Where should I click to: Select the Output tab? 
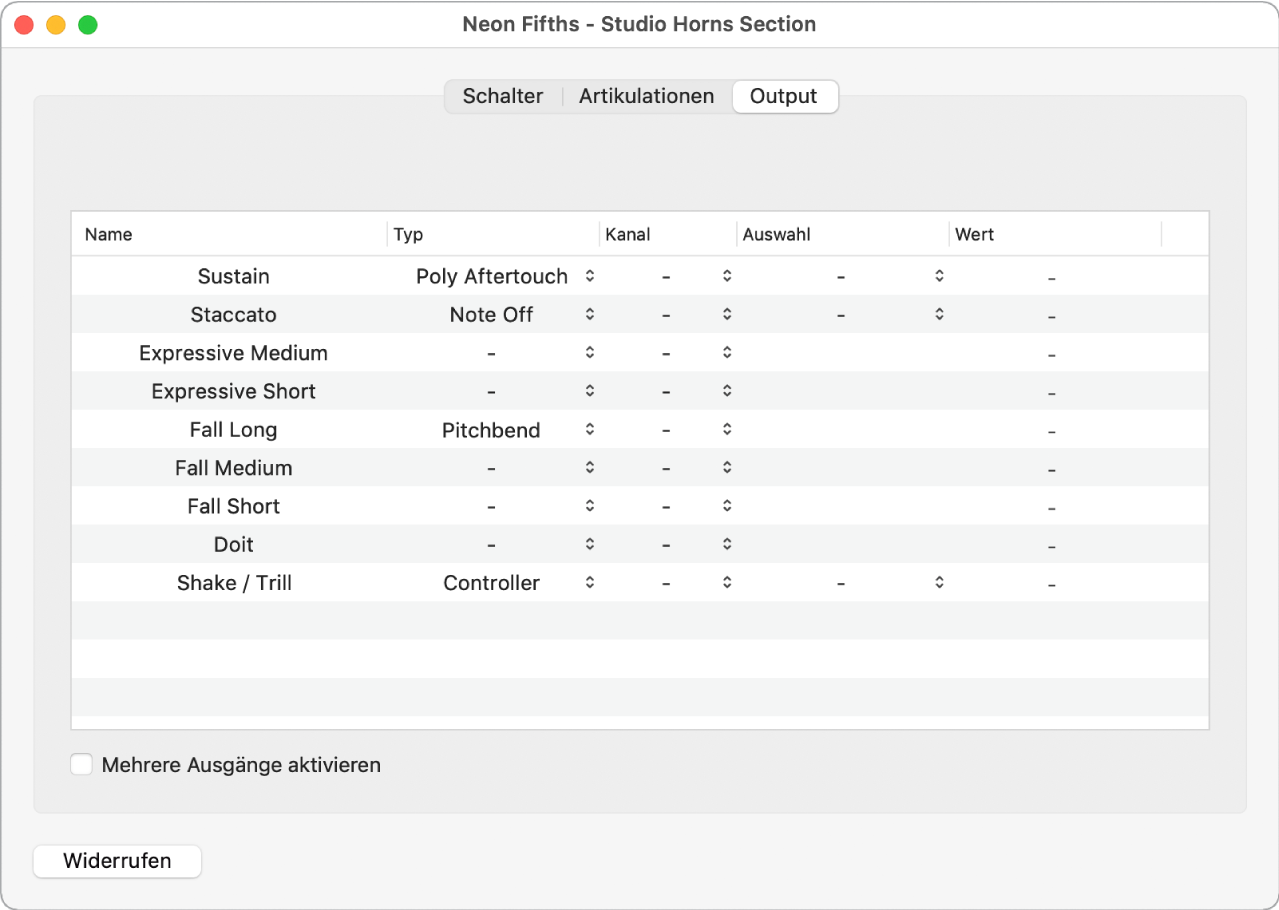click(784, 96)
